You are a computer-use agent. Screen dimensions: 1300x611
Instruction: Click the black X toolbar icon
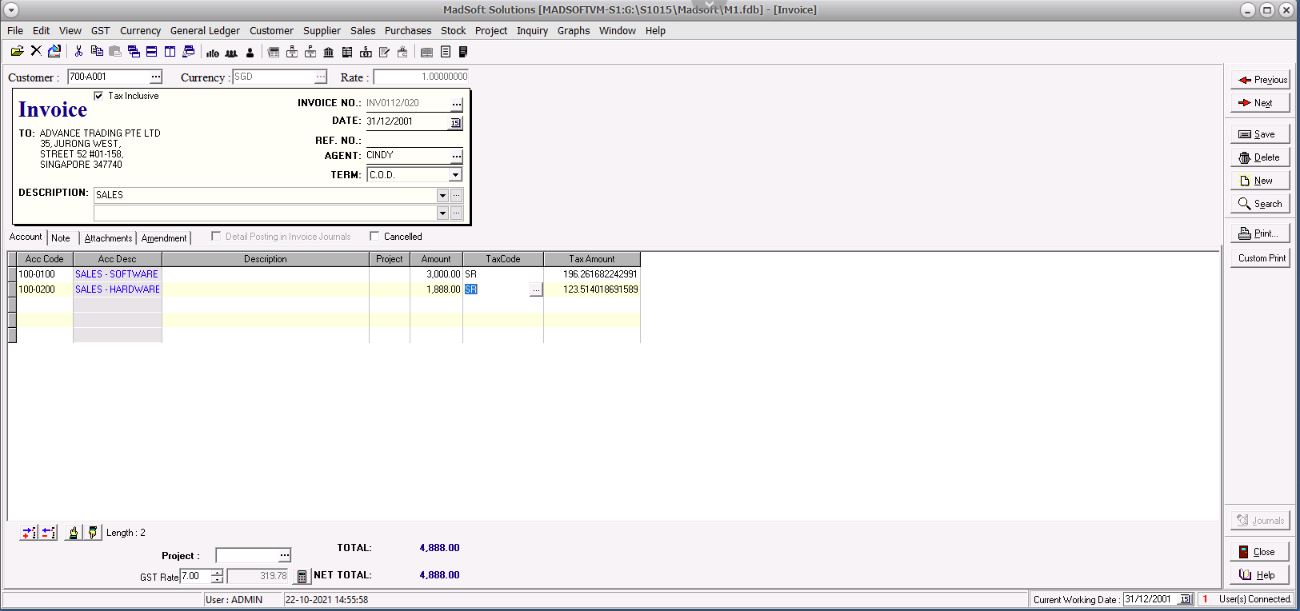pyautogui.click(x=36, y=50)
